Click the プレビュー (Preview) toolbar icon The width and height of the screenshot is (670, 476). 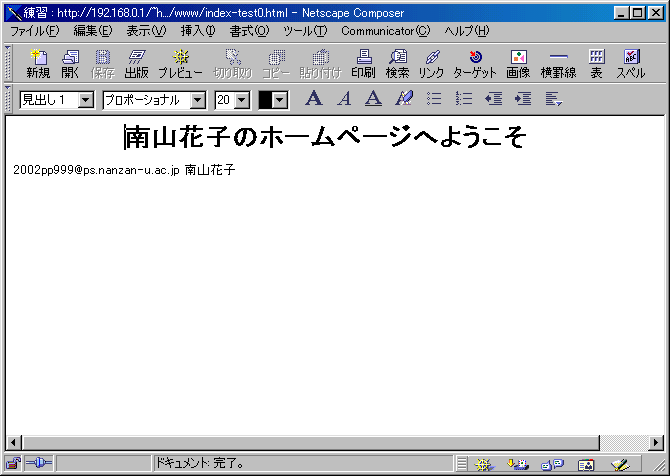pyautogui.click(x=180, y=64)
